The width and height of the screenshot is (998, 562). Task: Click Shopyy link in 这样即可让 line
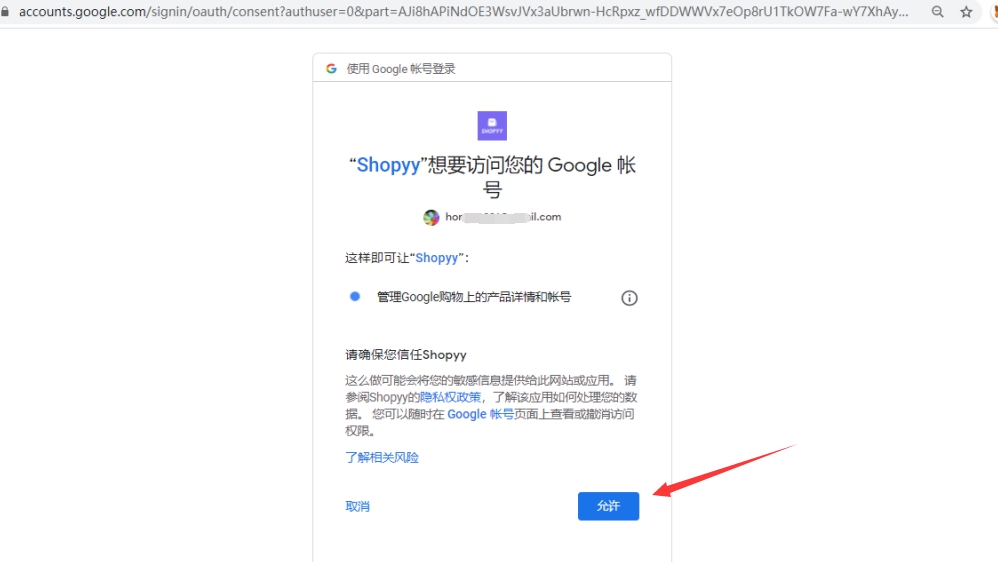point(436,258)
